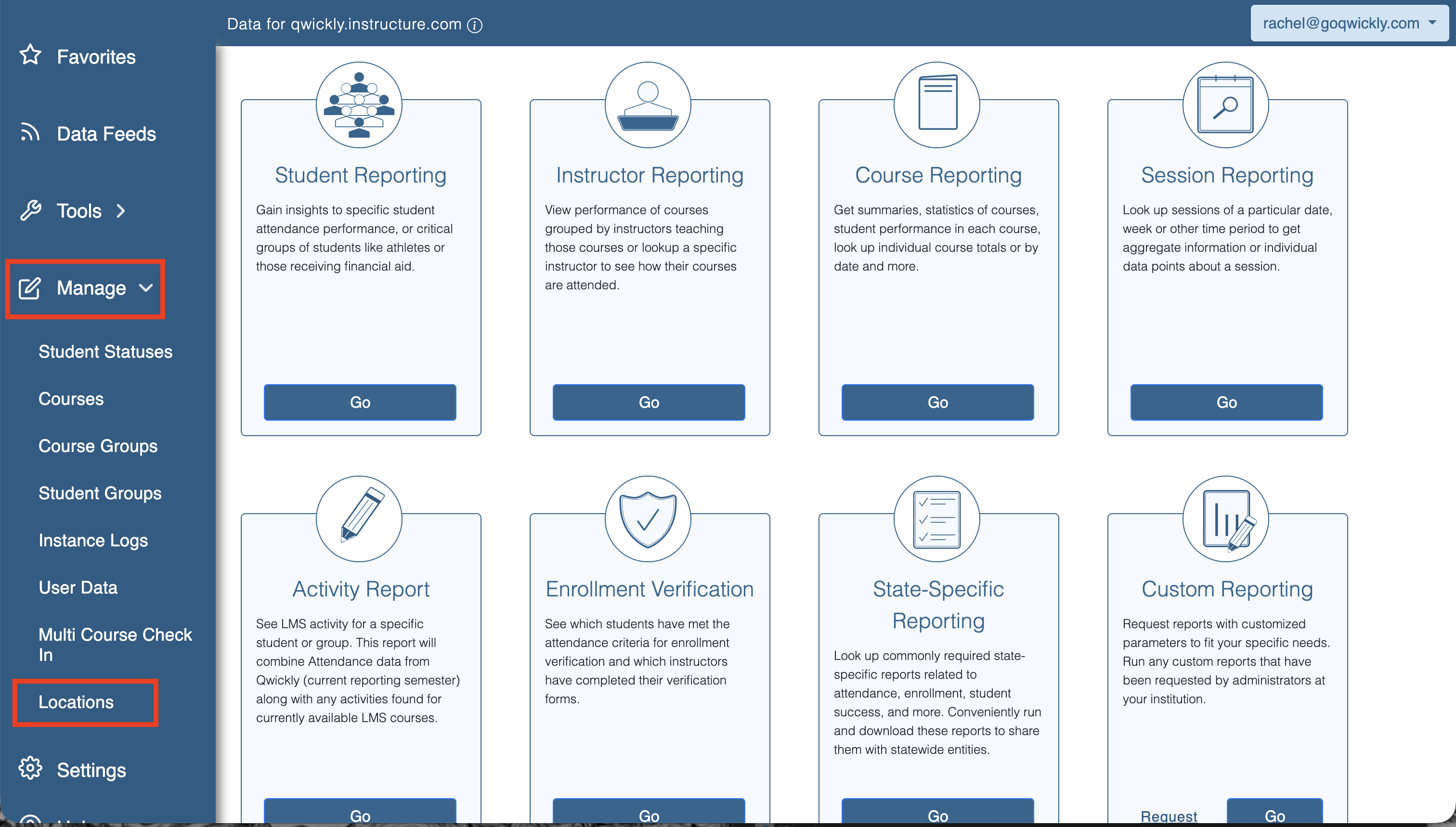Viewport: 1456px width, 827px height.
Task: Click the Favorites star icon
Action: [x=30, y=55]
